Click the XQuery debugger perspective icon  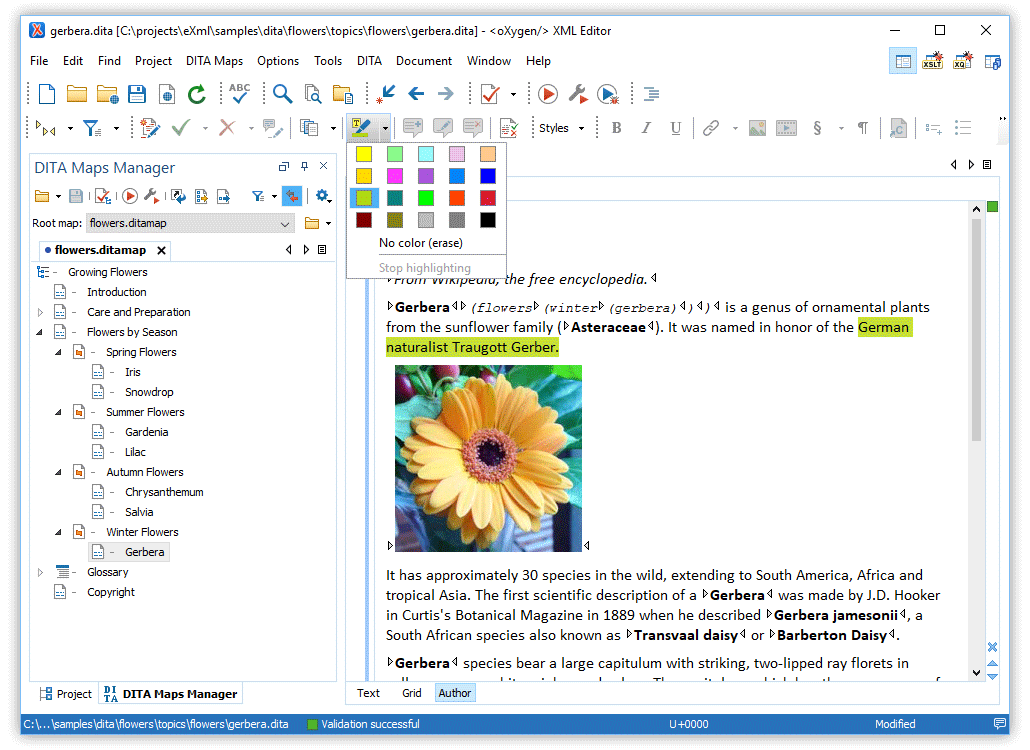point(962,61)
